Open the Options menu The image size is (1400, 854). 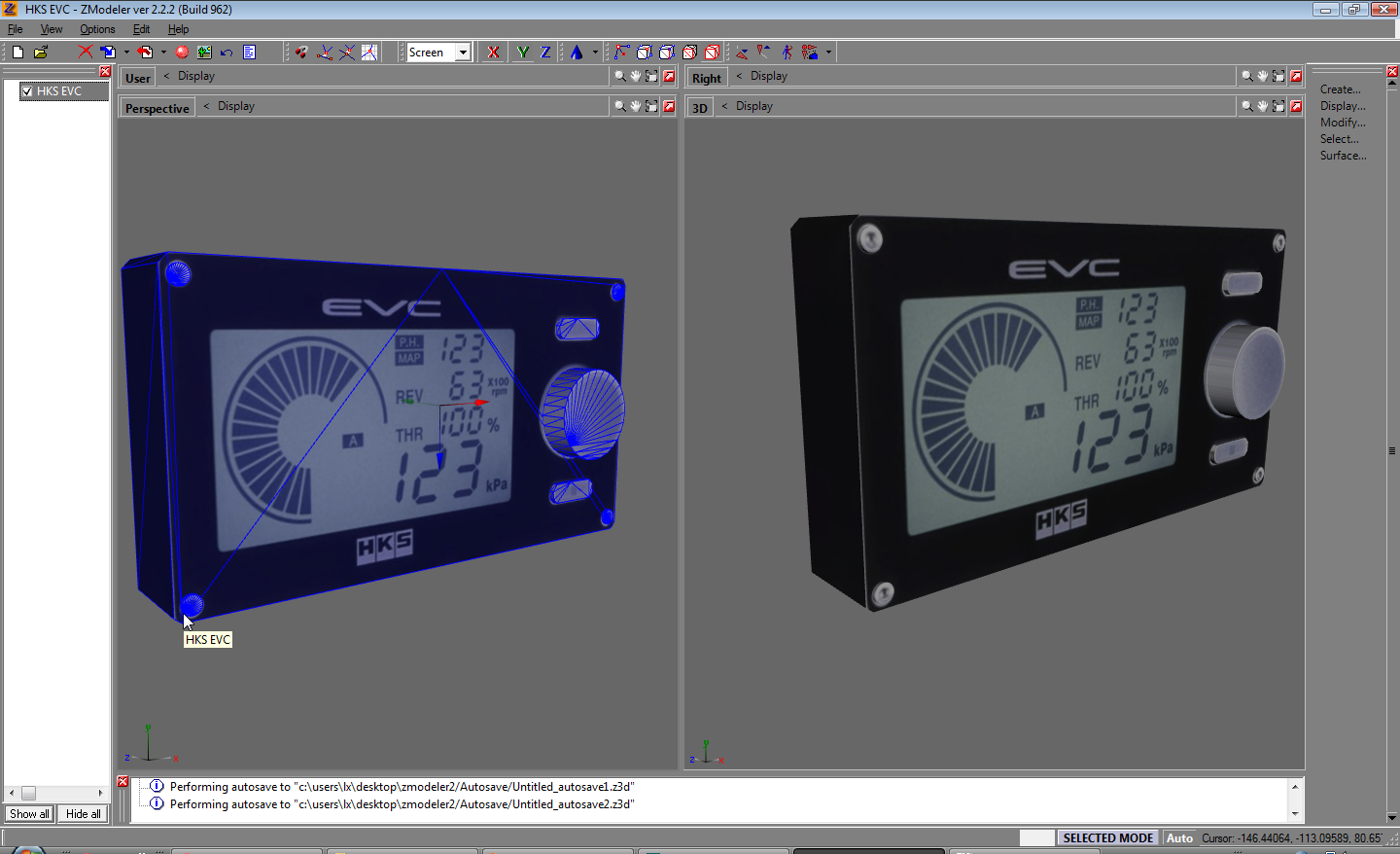[x=97, y=29]
